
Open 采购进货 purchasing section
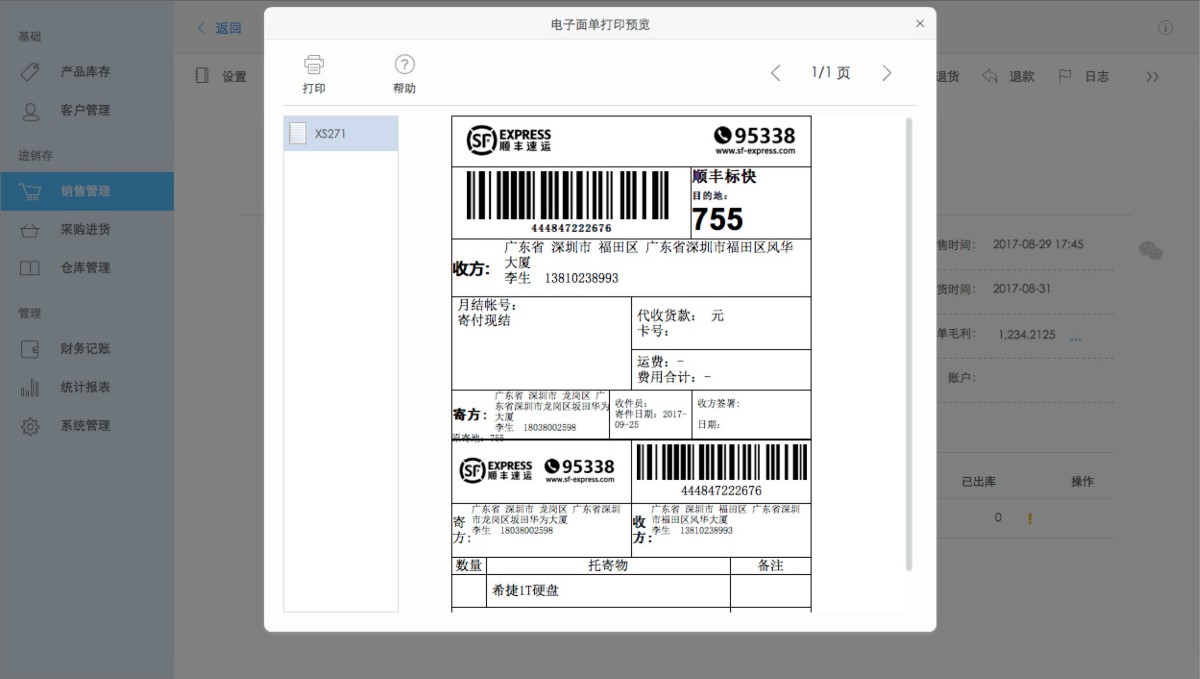85,229
